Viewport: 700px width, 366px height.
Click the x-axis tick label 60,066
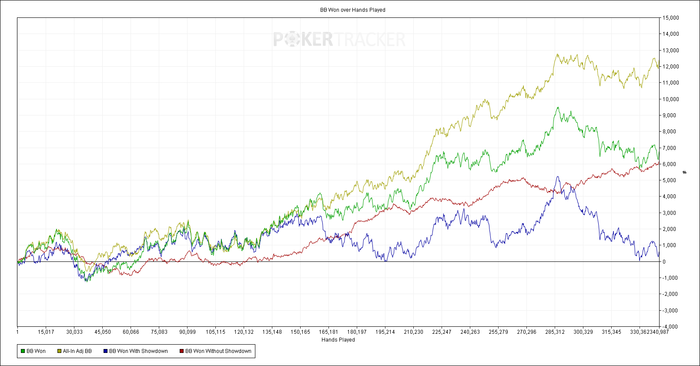(131, 332)
